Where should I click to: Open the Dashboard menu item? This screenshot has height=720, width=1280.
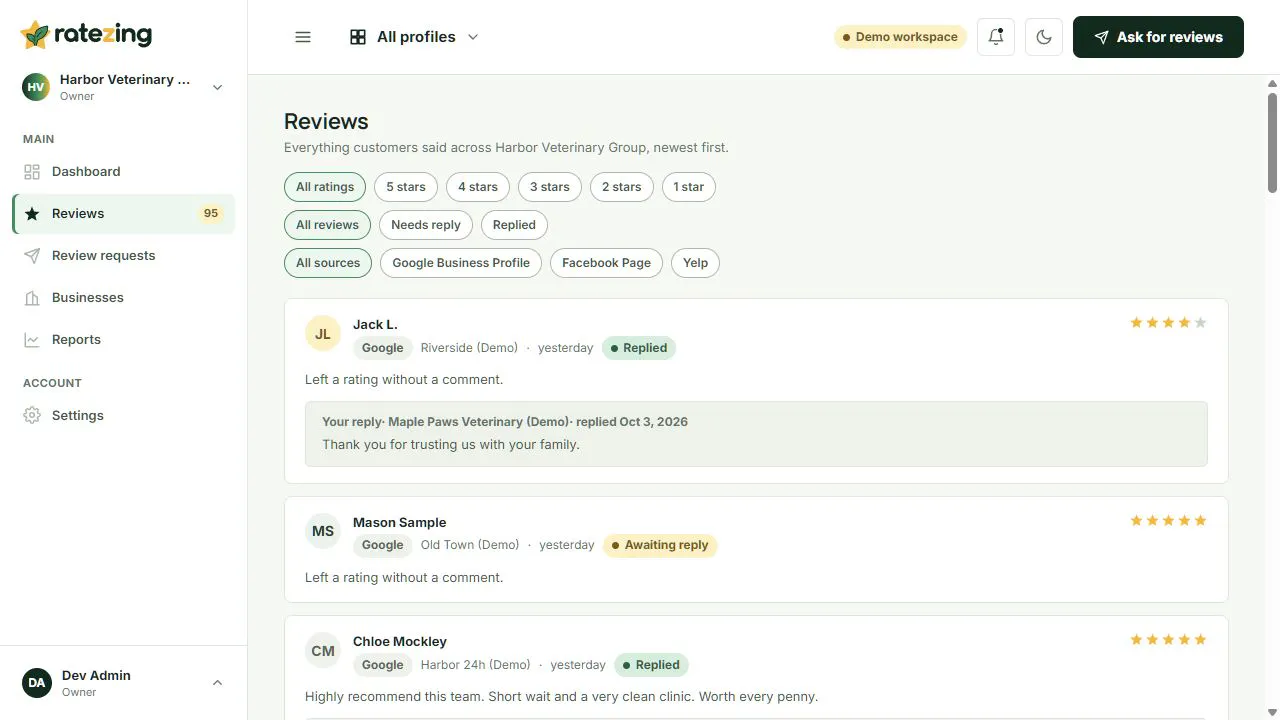click(x=123, y=172)
